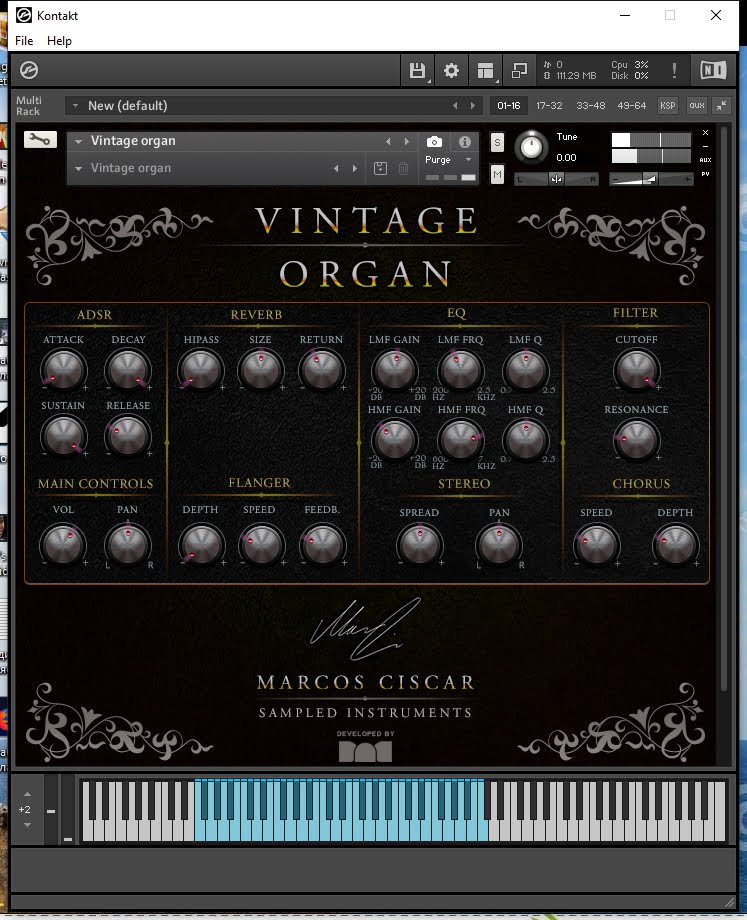Delete snapshot with trash icon
The image size is (747, 920).
(404, 168)
